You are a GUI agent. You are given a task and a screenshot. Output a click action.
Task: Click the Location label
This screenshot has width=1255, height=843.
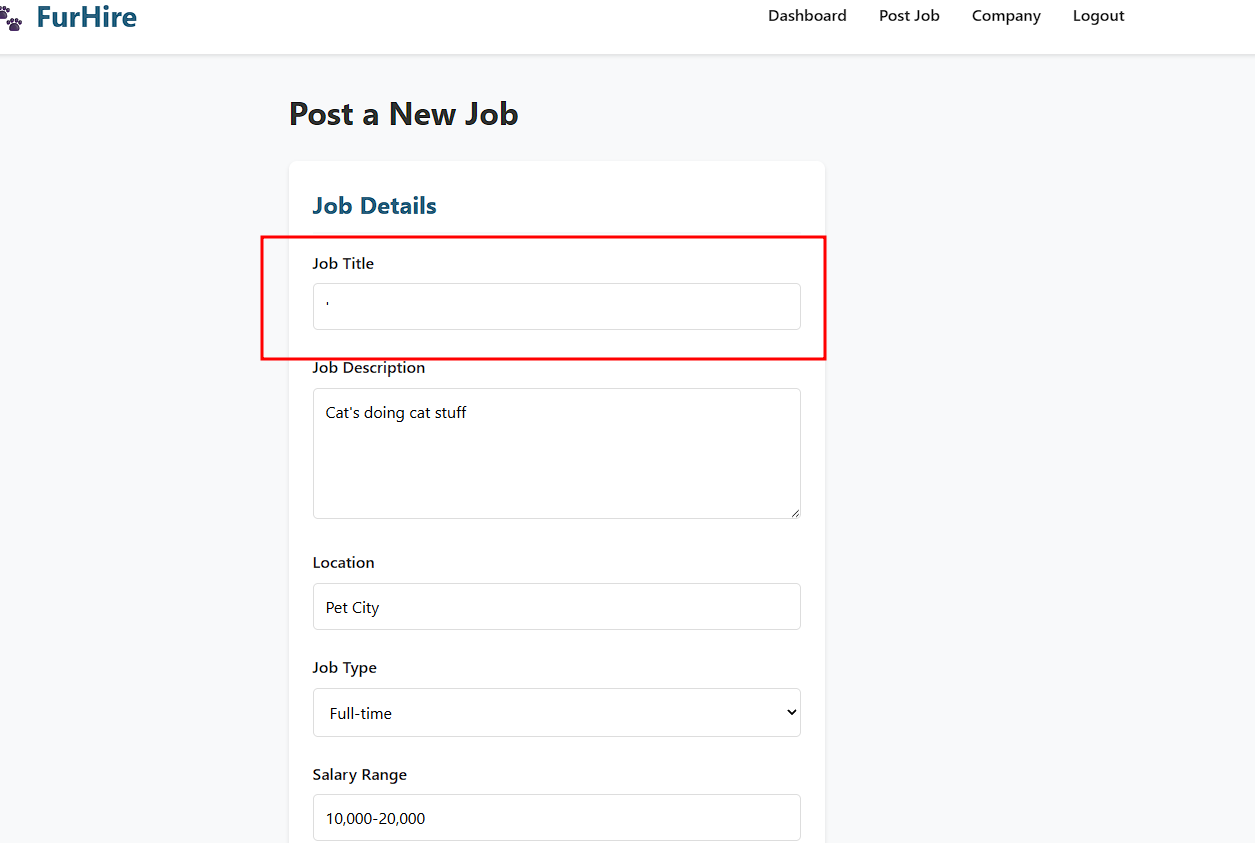pyautogui.click(x=343, y=563)
